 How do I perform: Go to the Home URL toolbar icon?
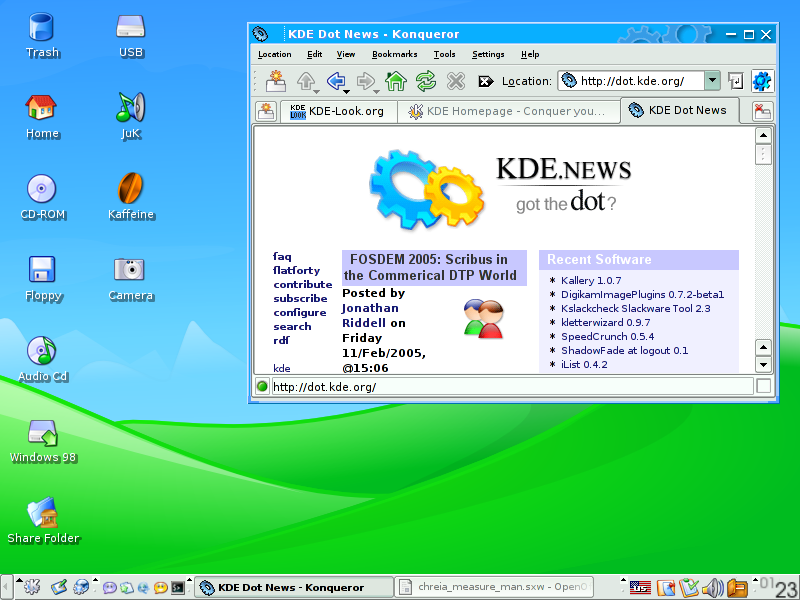coord(396,81)
